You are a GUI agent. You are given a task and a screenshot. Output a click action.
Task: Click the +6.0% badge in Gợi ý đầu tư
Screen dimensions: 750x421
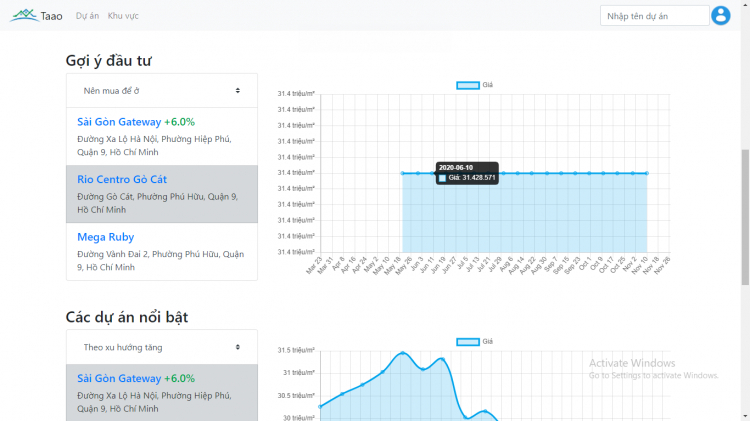(x=179, y=122)
